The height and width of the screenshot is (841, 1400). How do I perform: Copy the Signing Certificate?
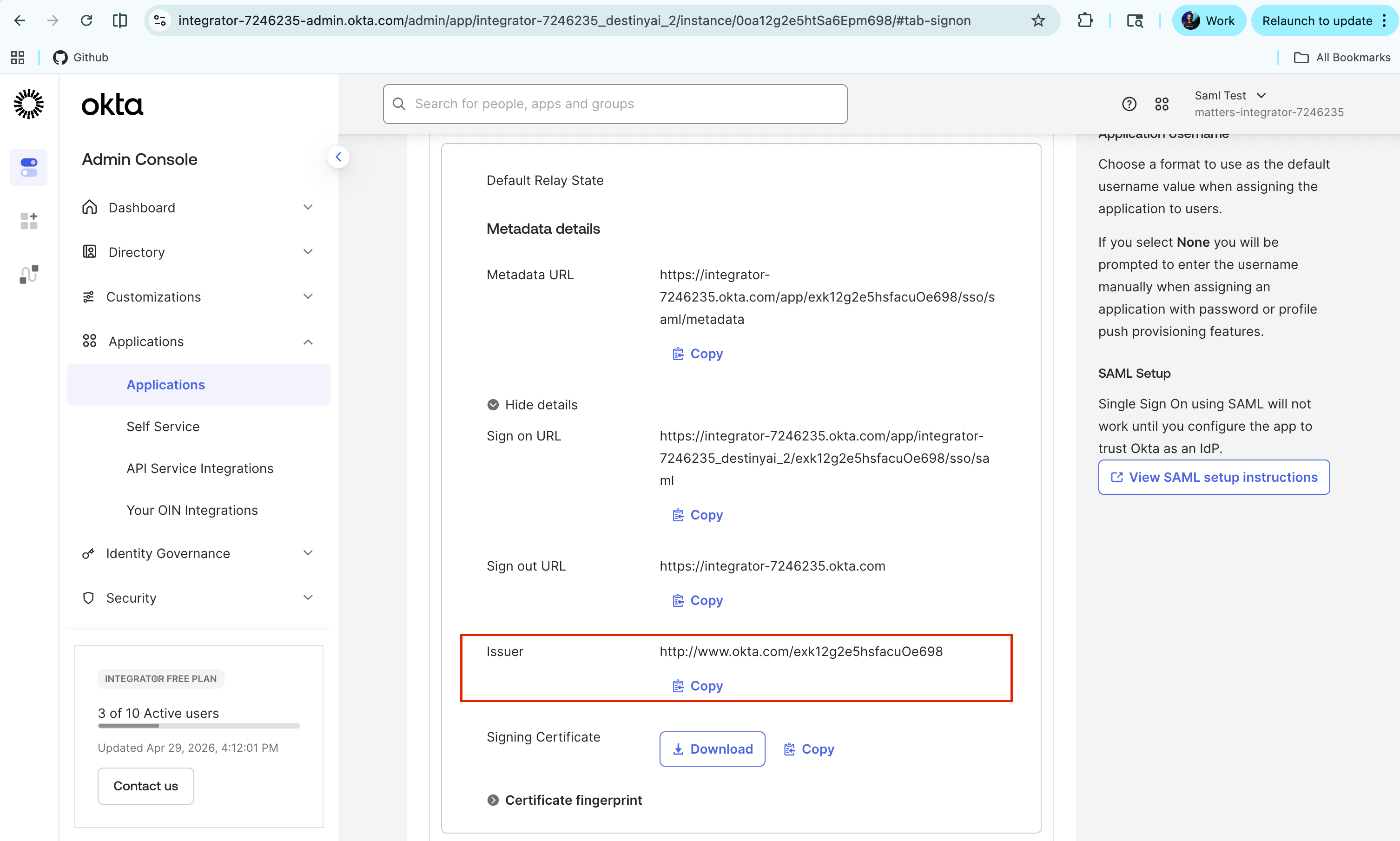(809, 749)
